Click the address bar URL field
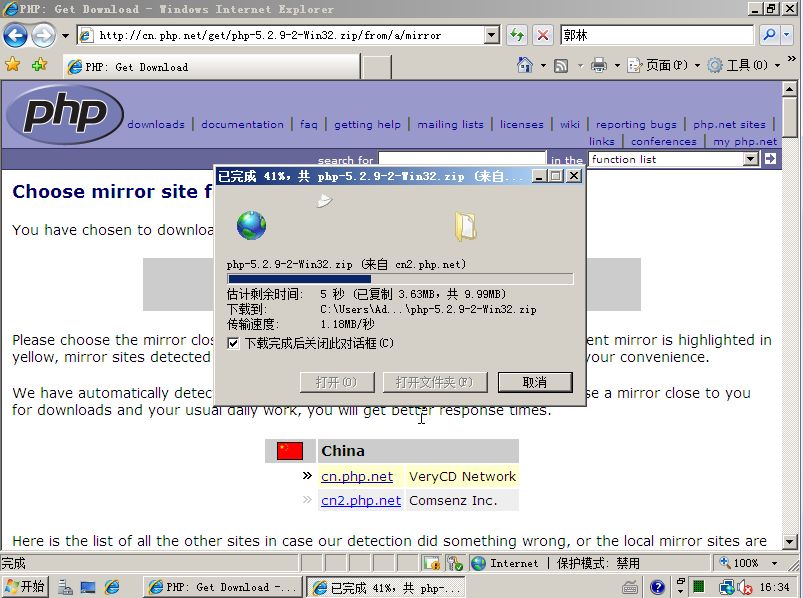The height and width of the screenshot is (598, 803). [x=282, y=35]
